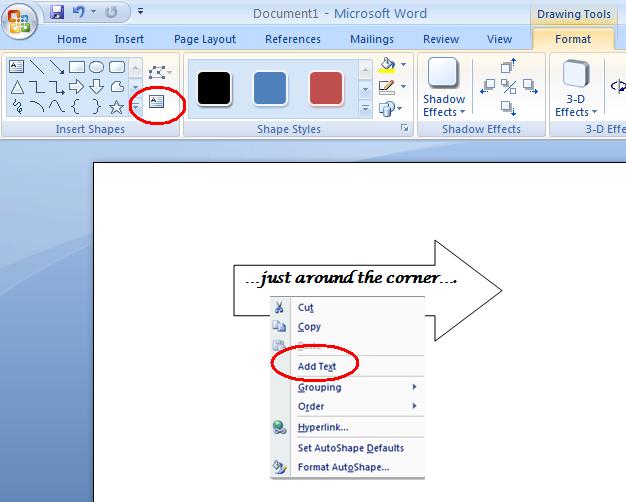Select the Text Box shape in gallery
Viewport: 626px width, 502px height.
16,66
